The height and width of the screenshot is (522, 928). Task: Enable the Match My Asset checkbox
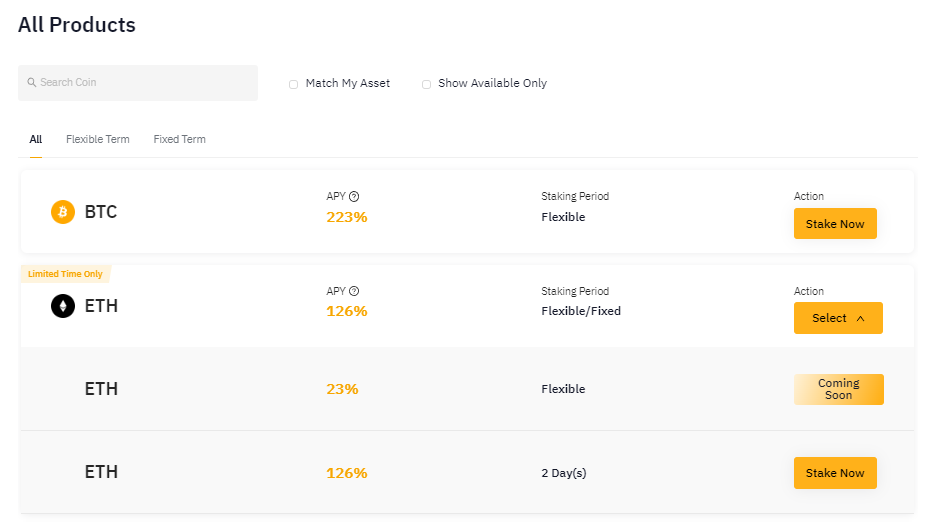point(293,84)
